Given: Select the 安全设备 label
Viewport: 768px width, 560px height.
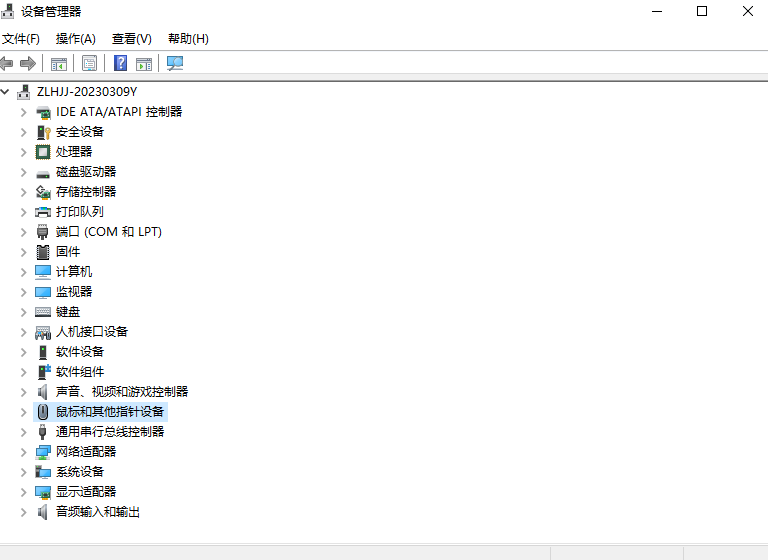Looking at the screenshot, I should (x=80, y=132).
